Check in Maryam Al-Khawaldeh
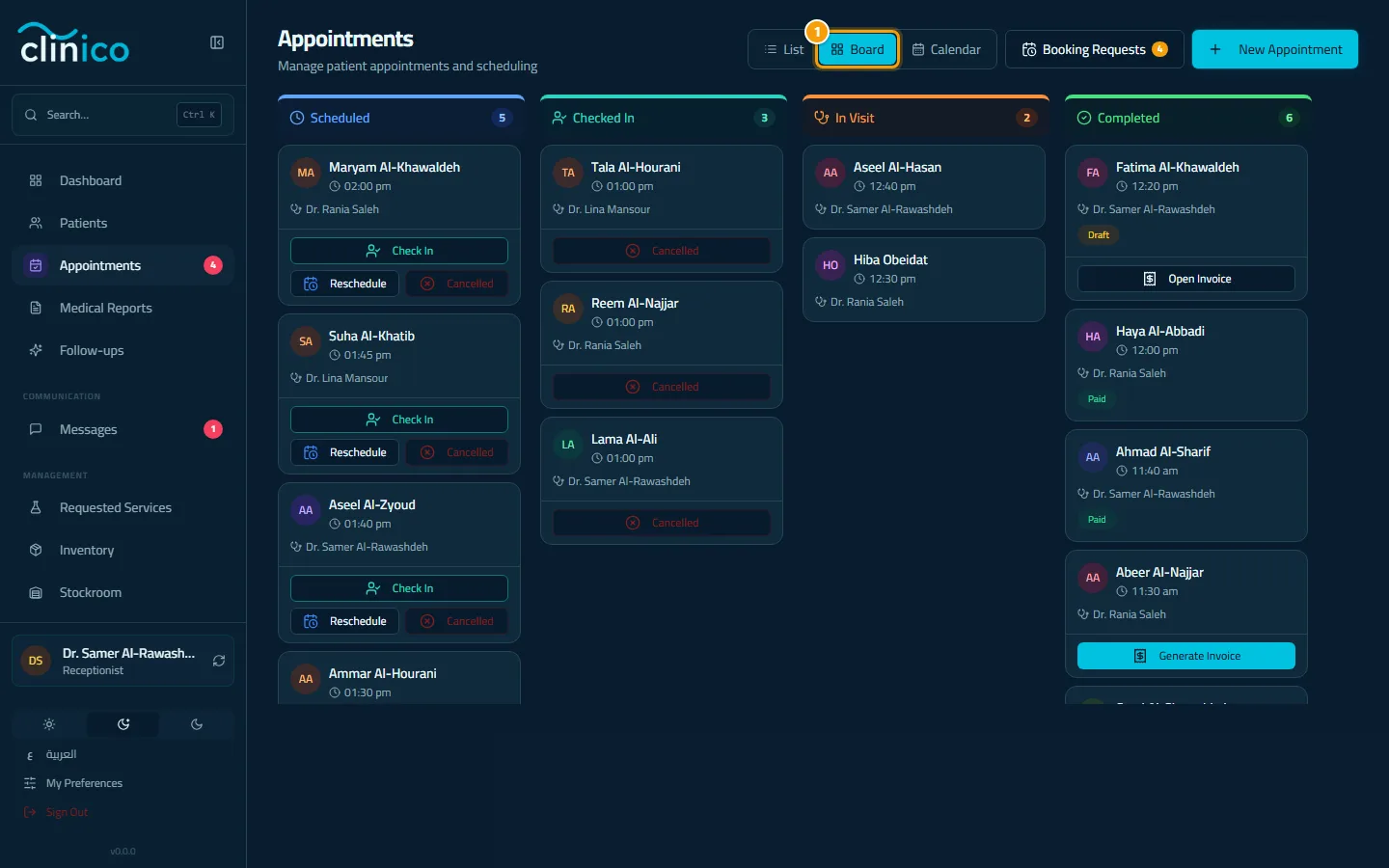Image resolution: width=1389 pixels, height=868 pixels. click(x=399, y=251)
